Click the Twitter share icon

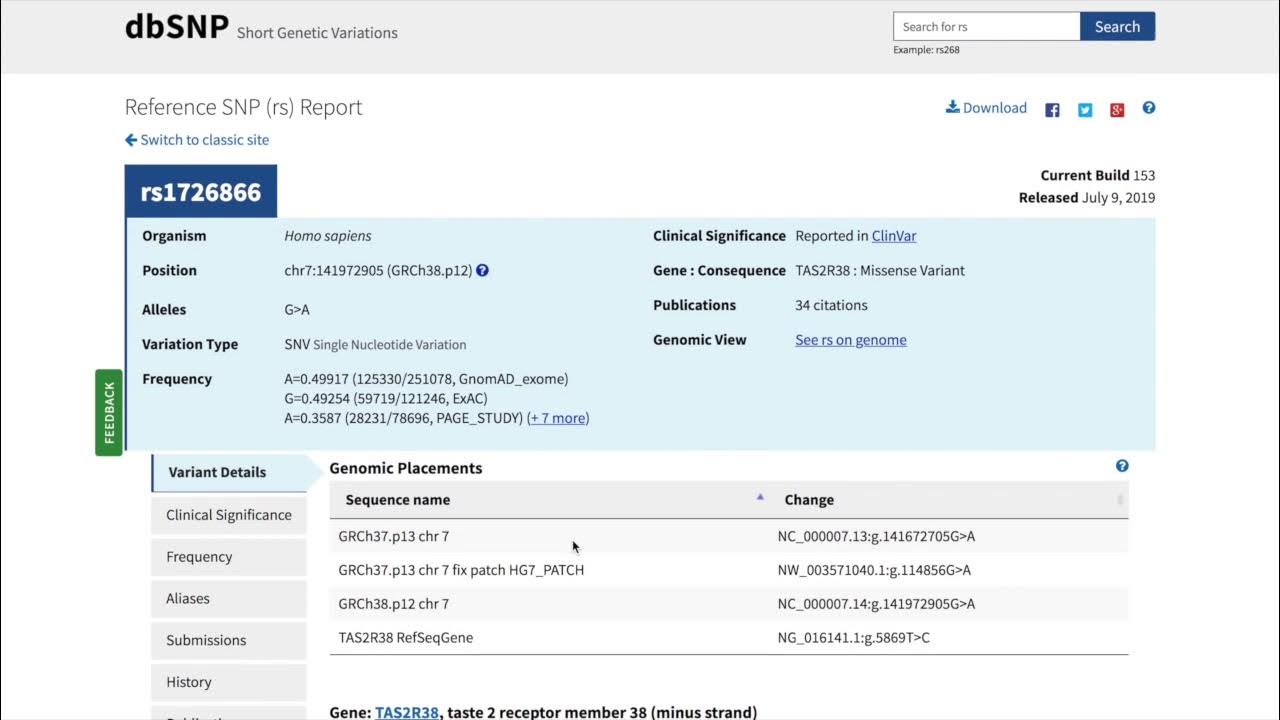1085,110
